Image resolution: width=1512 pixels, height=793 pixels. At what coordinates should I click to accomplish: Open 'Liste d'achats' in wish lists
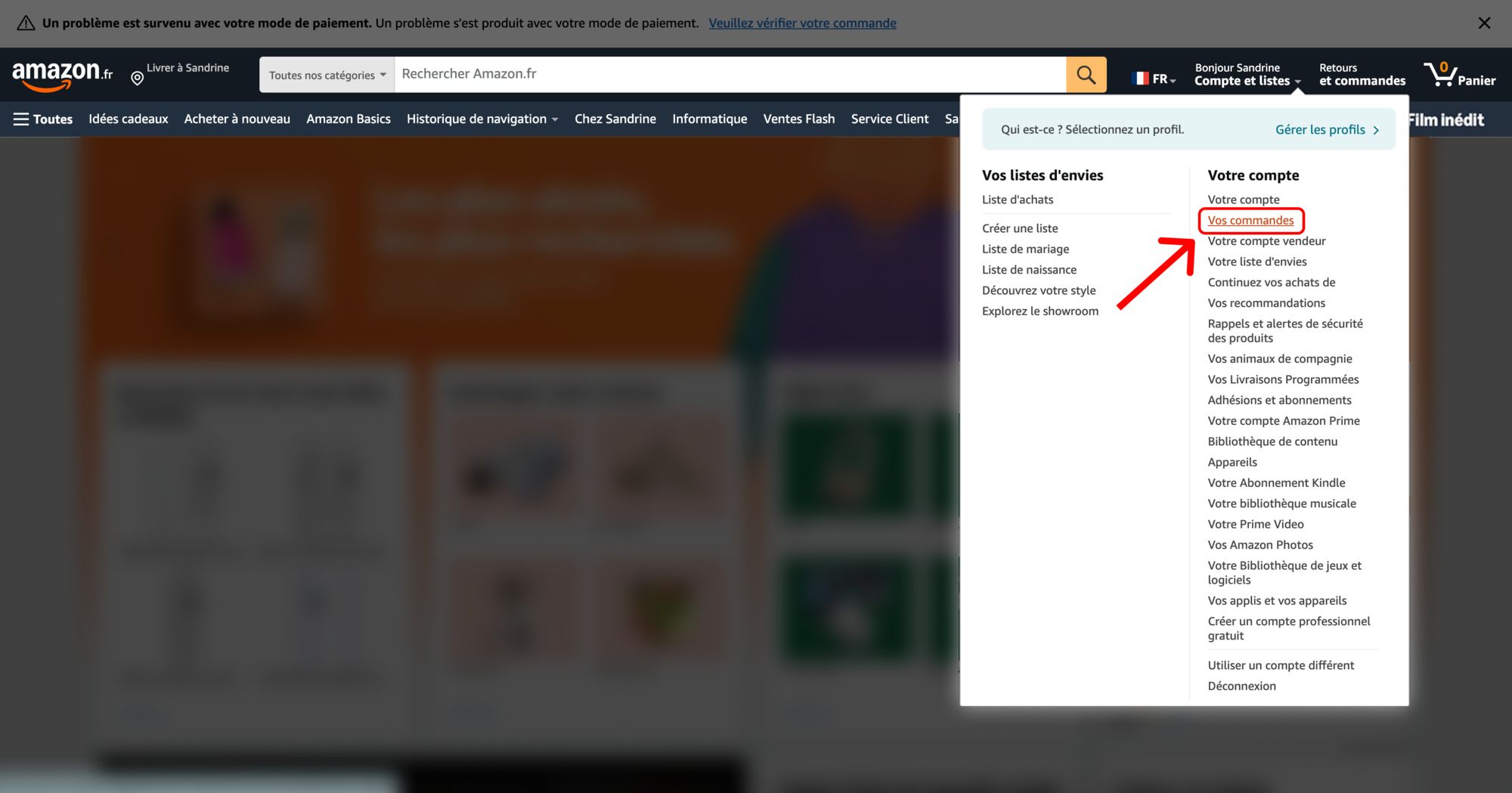[1018, 200]
